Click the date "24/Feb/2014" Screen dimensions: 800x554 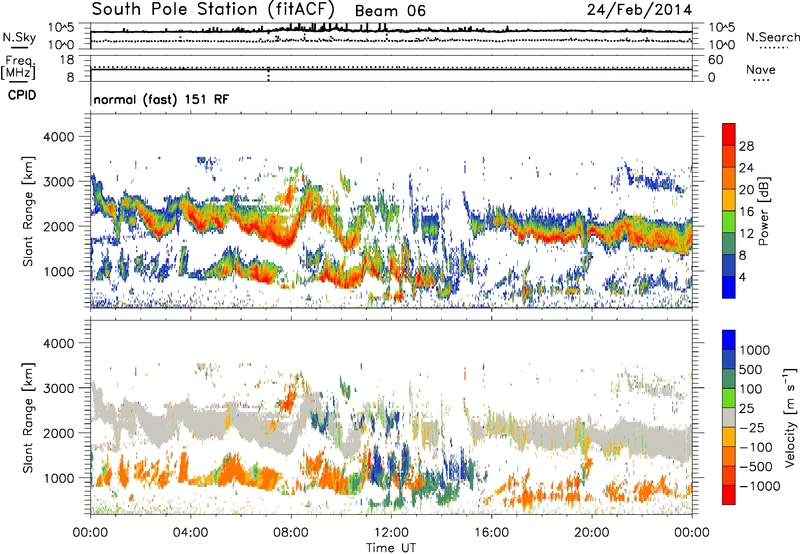(x=639, y=10)
